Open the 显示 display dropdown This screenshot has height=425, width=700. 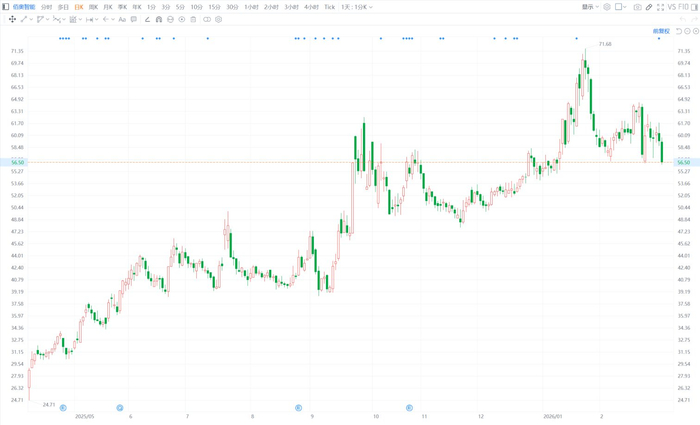[x=590, y=7]
